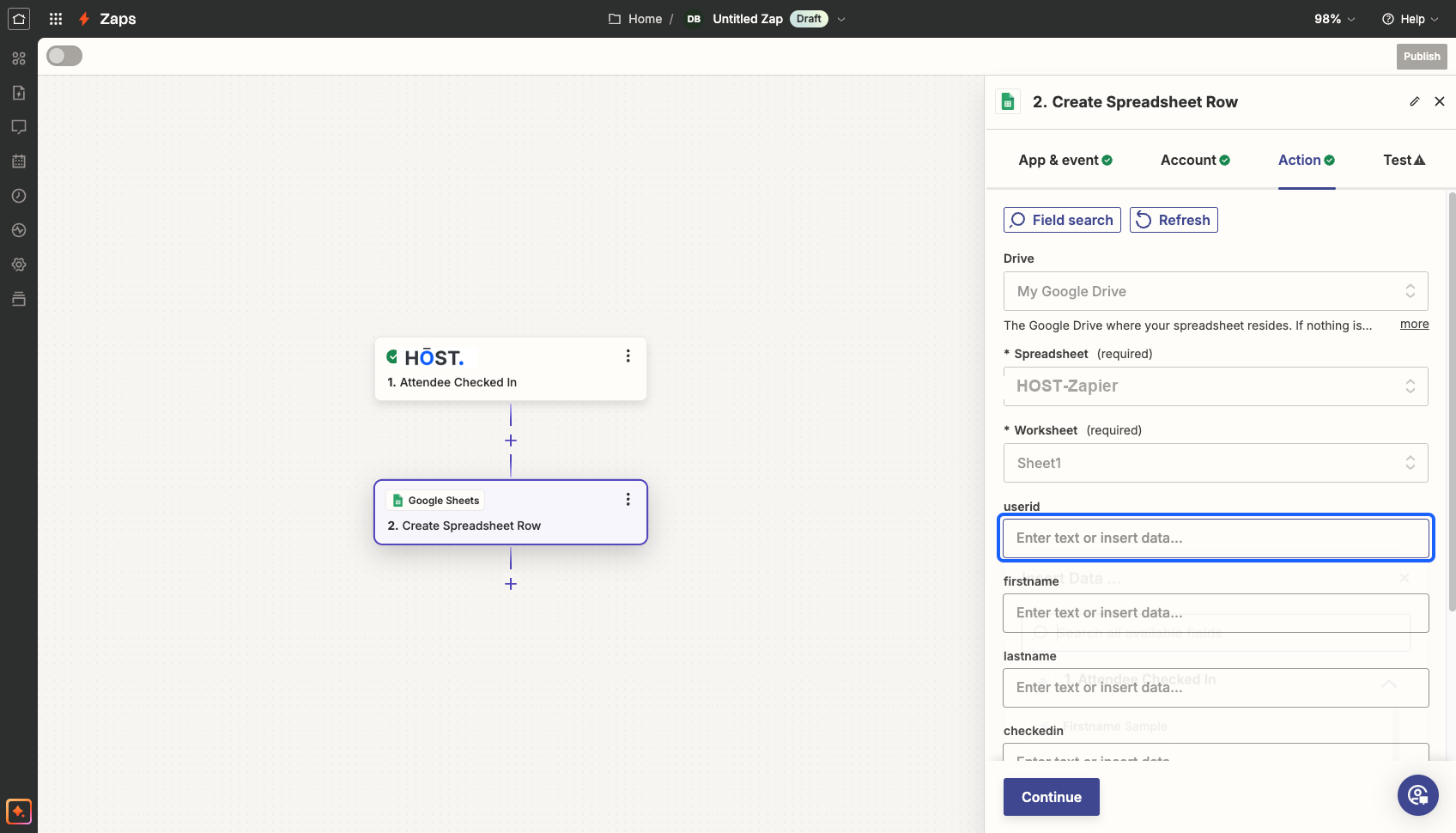Image resolution: width=1456 pixels, height=833 pixels.
Task: Click the Google Sheets icon in panel header
Action: [1009, 101]
